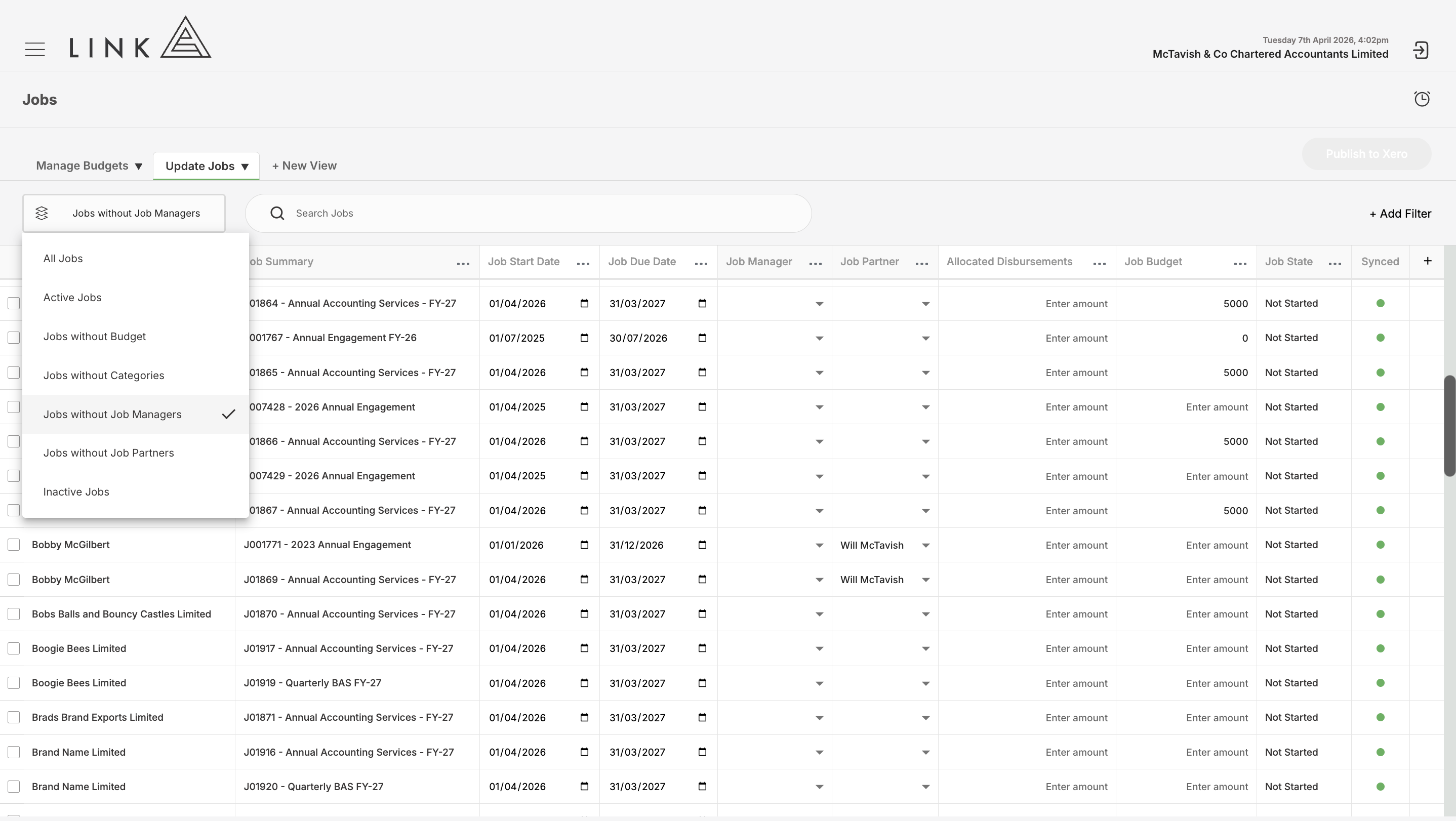Open the Manage Budgets tab
Viewport: 1456px width, 821px height.
pos(89,166)
